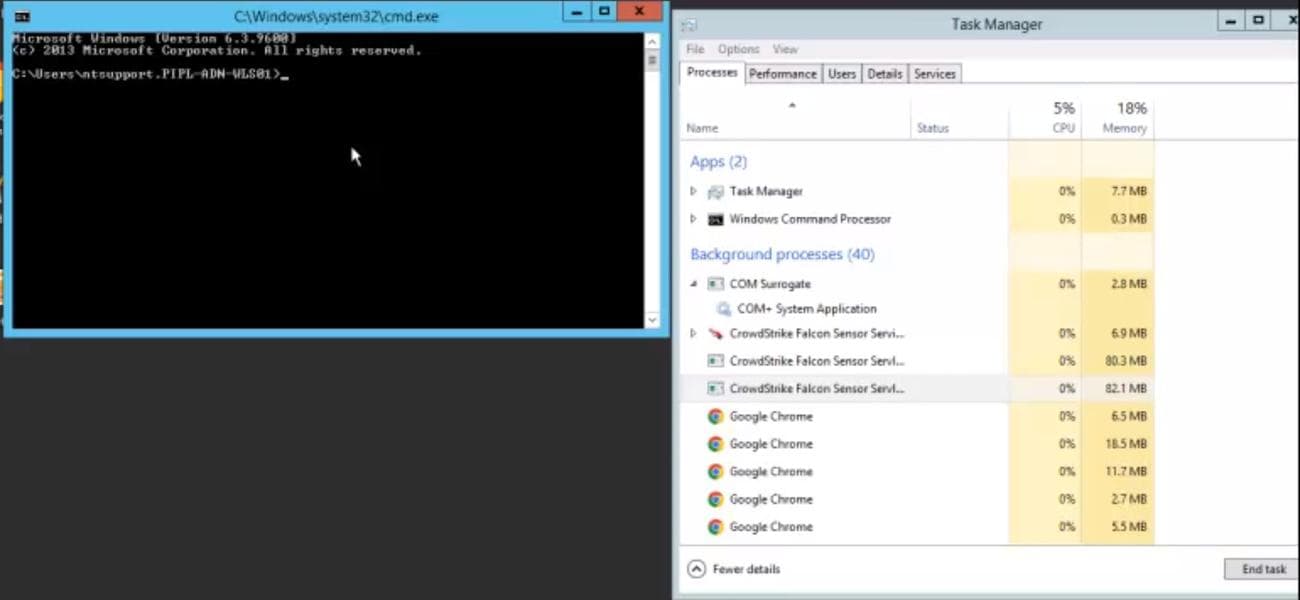This screenshot has height=600, width=1300.
Task: Collapse view with Fewer details toggle
Action: pyautogui.click(x=697, y=569)
